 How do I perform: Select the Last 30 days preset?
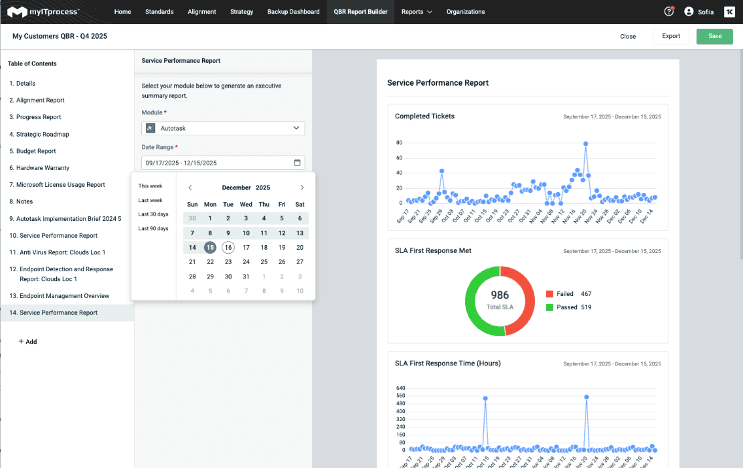click(153, 214)
